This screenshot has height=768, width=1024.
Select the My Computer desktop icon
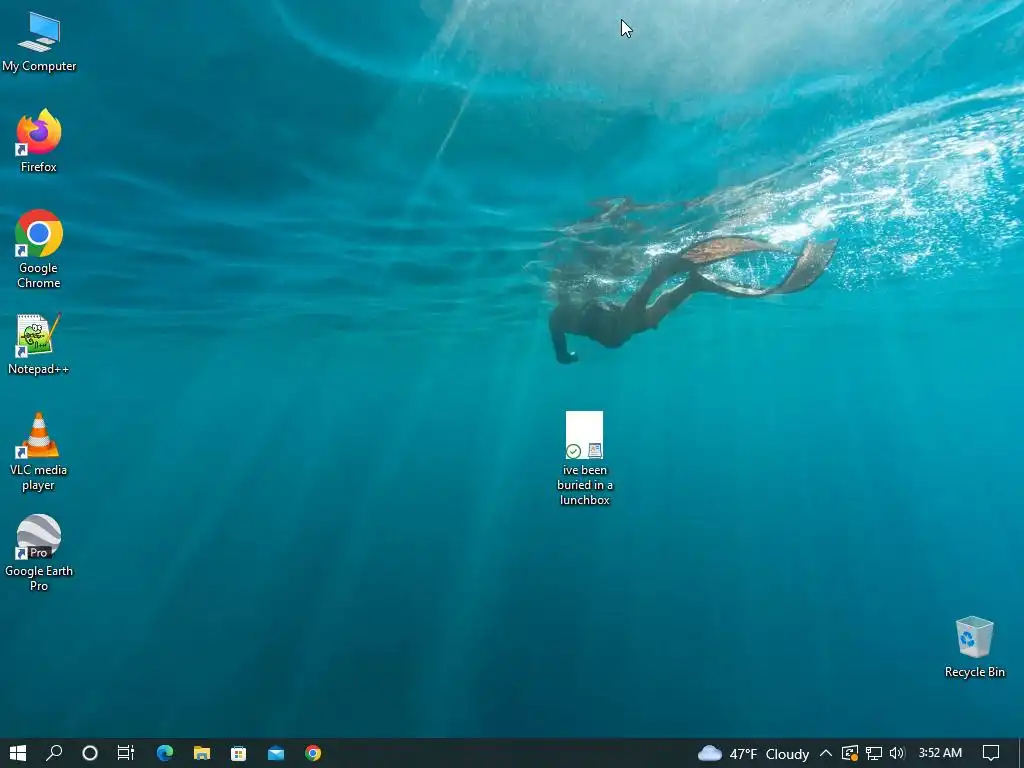(x=39, y=42)
